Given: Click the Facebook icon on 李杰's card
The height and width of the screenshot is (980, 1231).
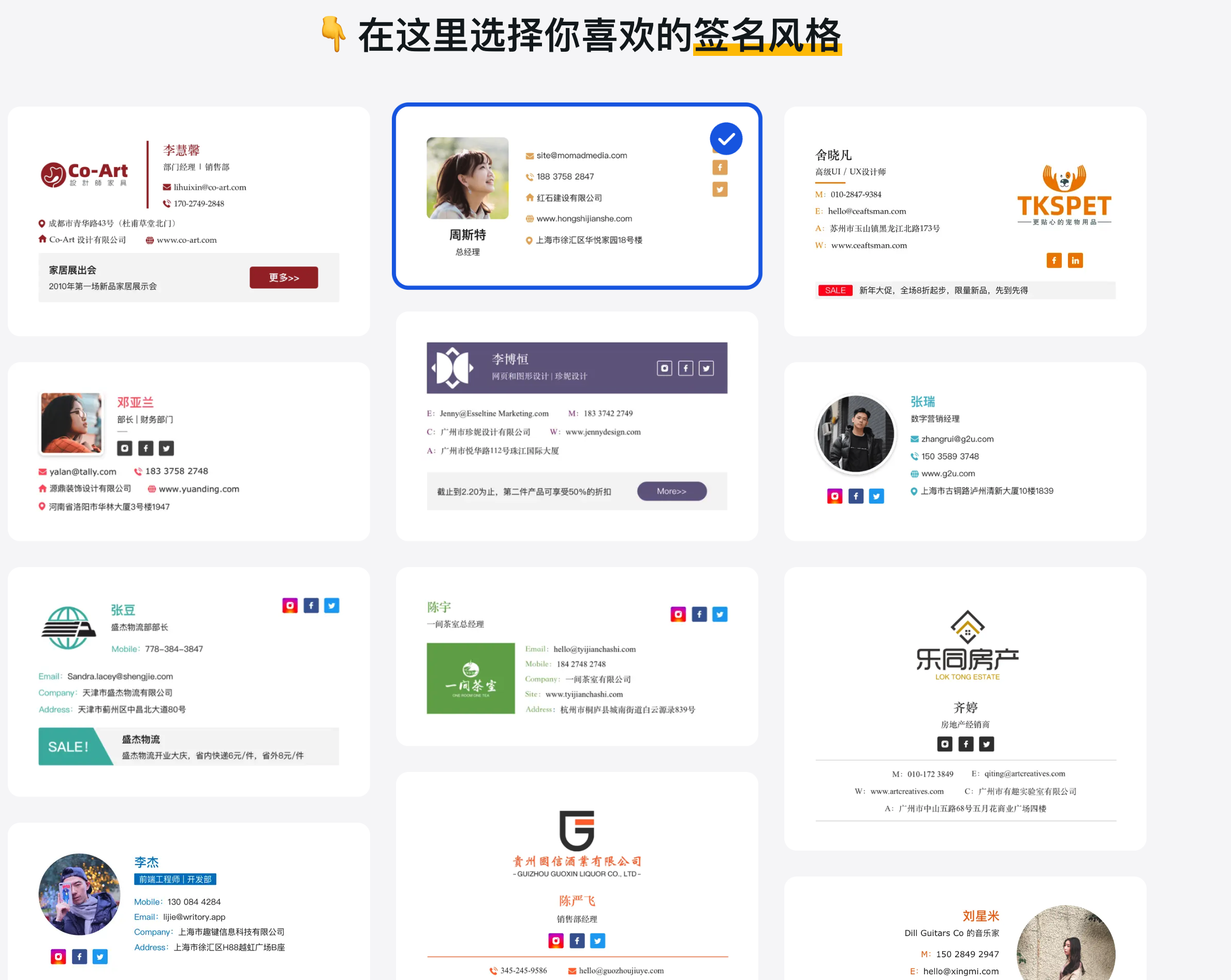Looking at the screenshot, I should 79,956.
